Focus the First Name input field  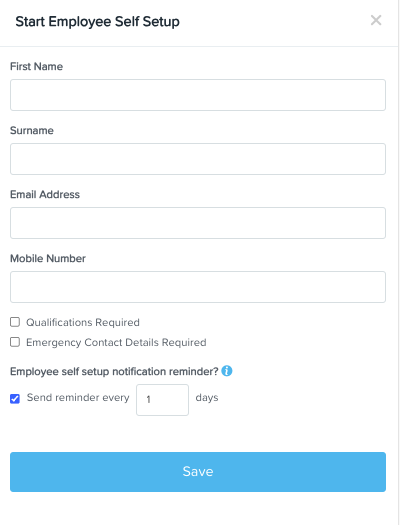click(x=198, y=95)
